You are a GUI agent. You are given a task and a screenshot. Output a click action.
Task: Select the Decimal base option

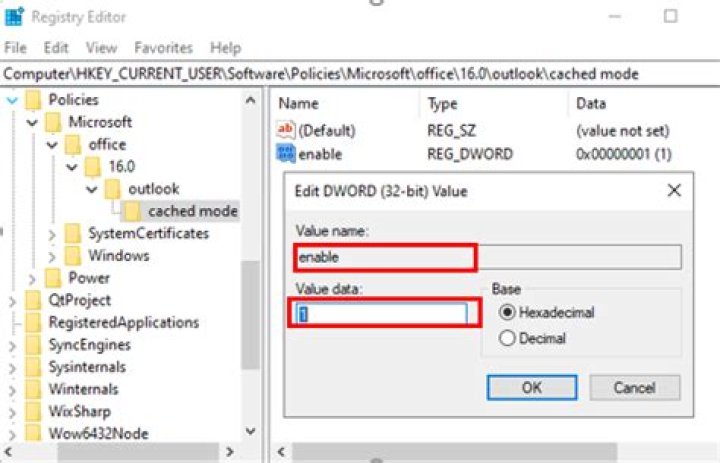(x=507, y=338)
